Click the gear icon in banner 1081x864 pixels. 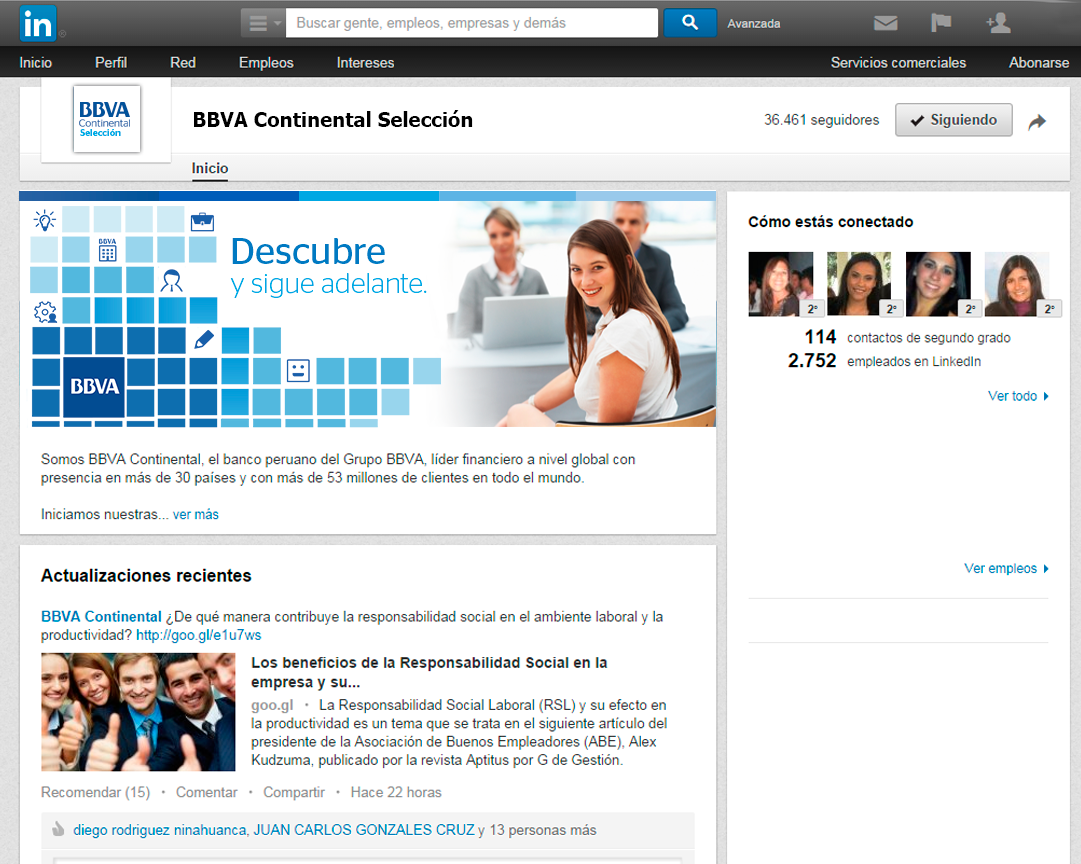46,312
